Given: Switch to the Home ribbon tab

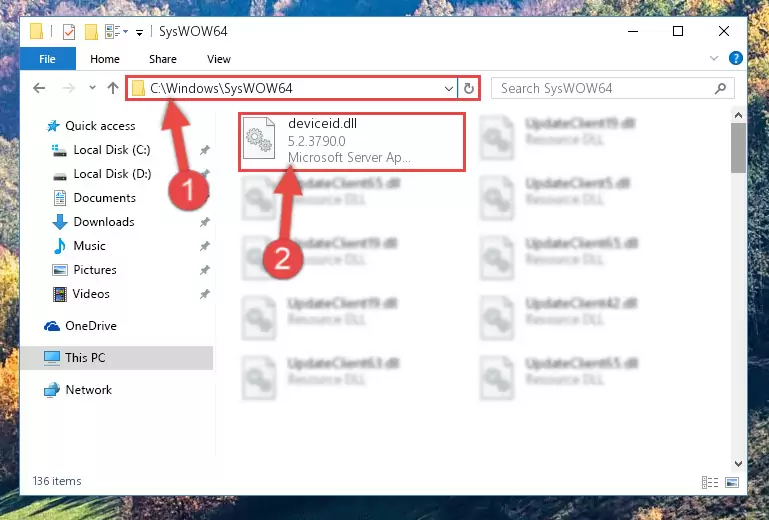Looking at the screenshot, I should pyautogui.click(x=104, y=59).
